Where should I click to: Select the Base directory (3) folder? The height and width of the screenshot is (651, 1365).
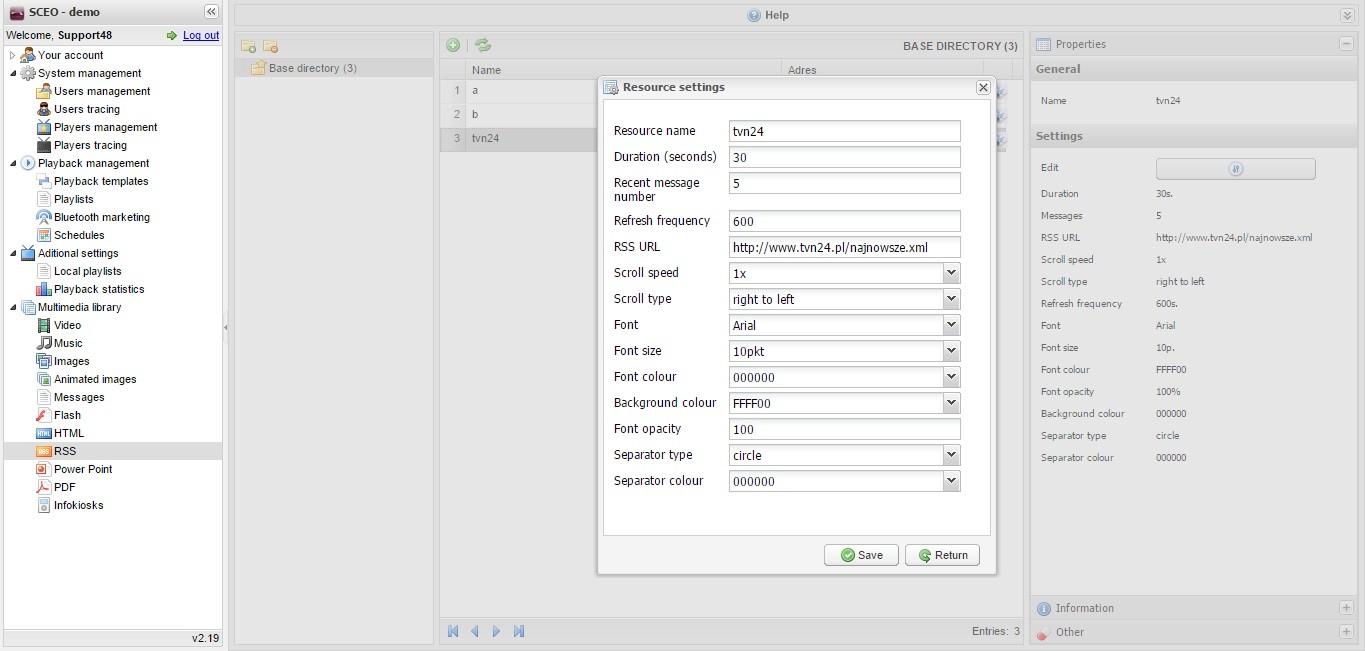point(334,68)
